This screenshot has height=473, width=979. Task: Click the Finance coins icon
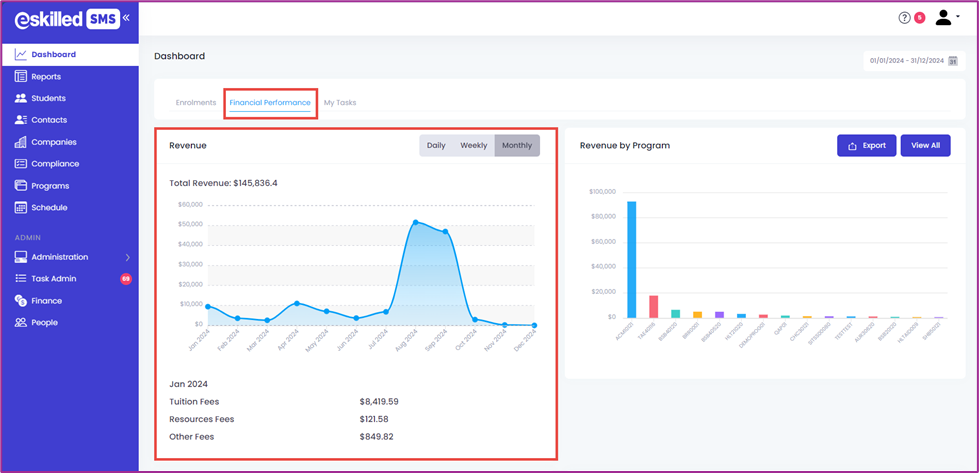tap(21, 300)
